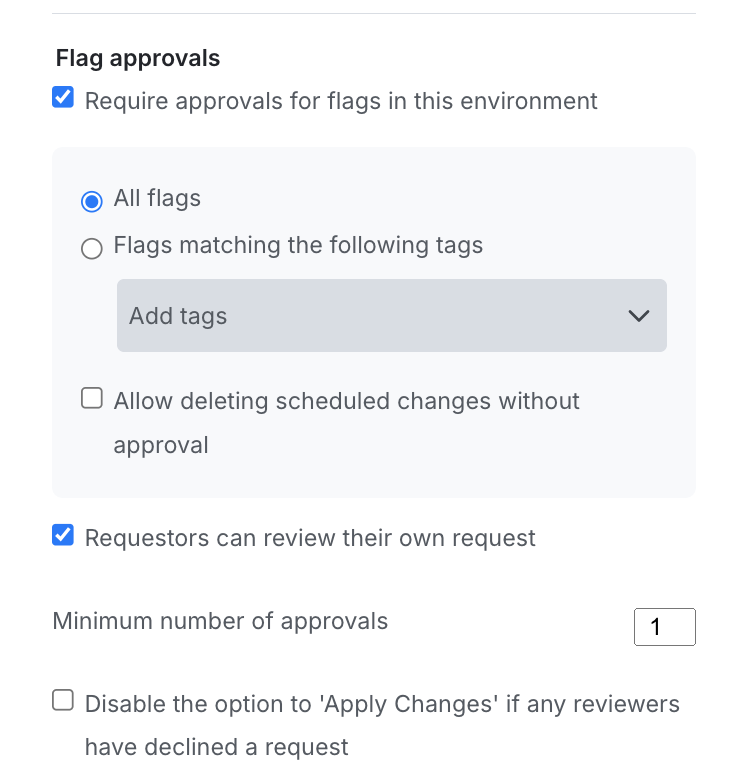Uncheck the Requestors can review own request box
This screenshot has width=742, height=780.
tap(63, 535)
